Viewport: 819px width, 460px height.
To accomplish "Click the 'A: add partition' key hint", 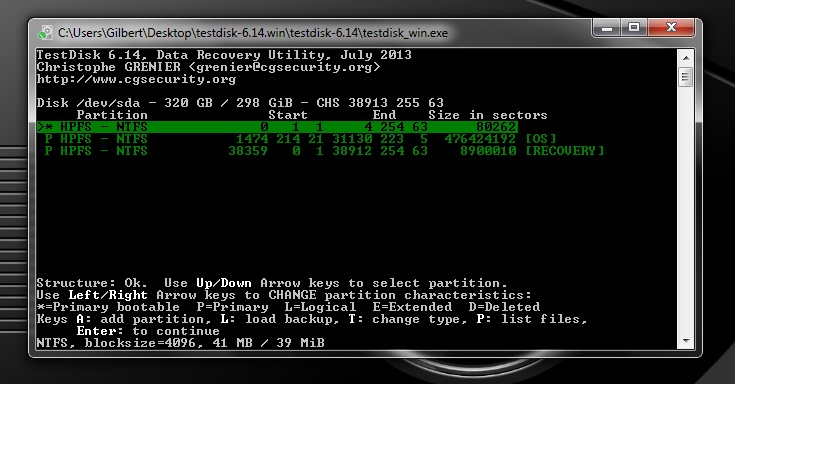I will tap(144, 319).
